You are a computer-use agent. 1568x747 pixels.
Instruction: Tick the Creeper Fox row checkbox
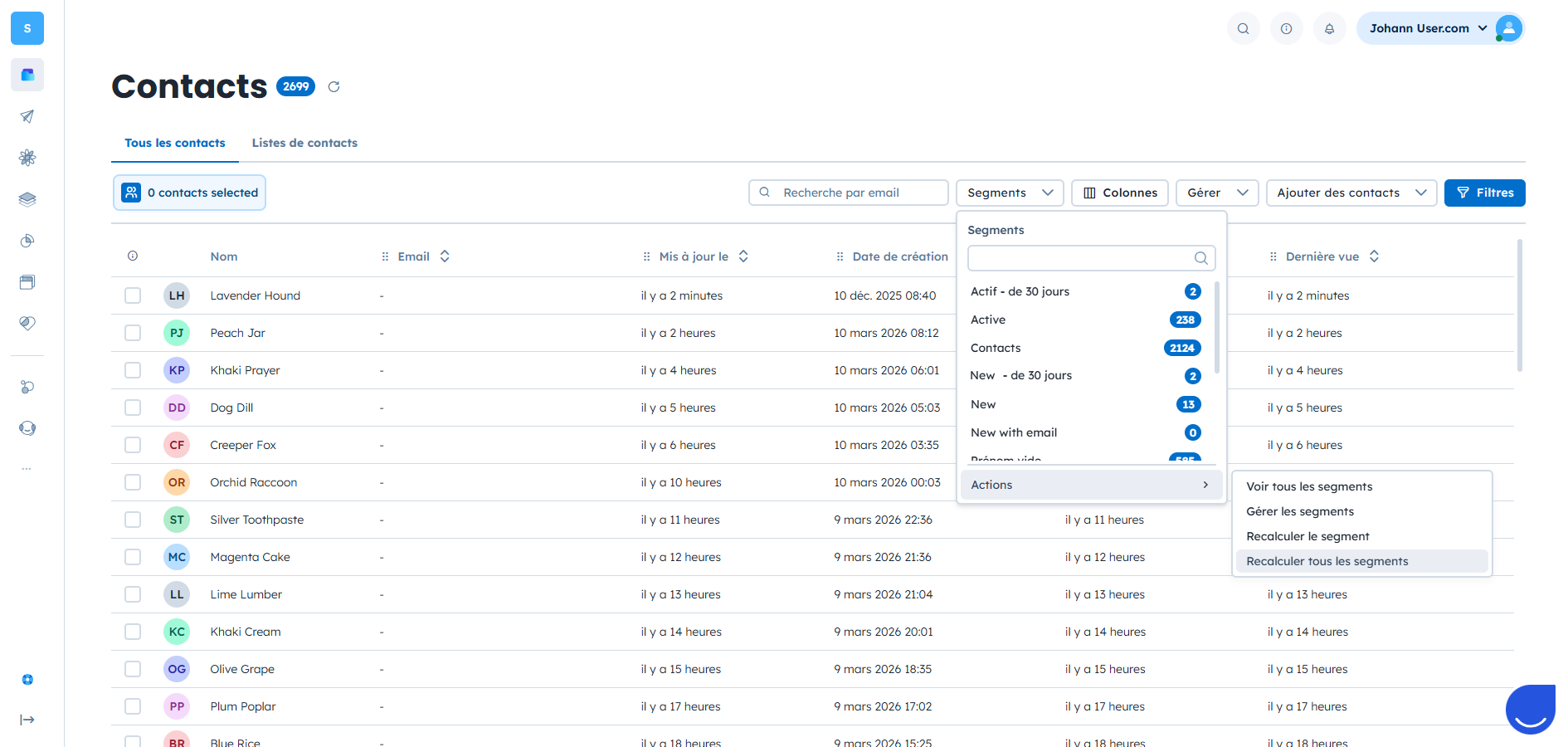(133, 445)
